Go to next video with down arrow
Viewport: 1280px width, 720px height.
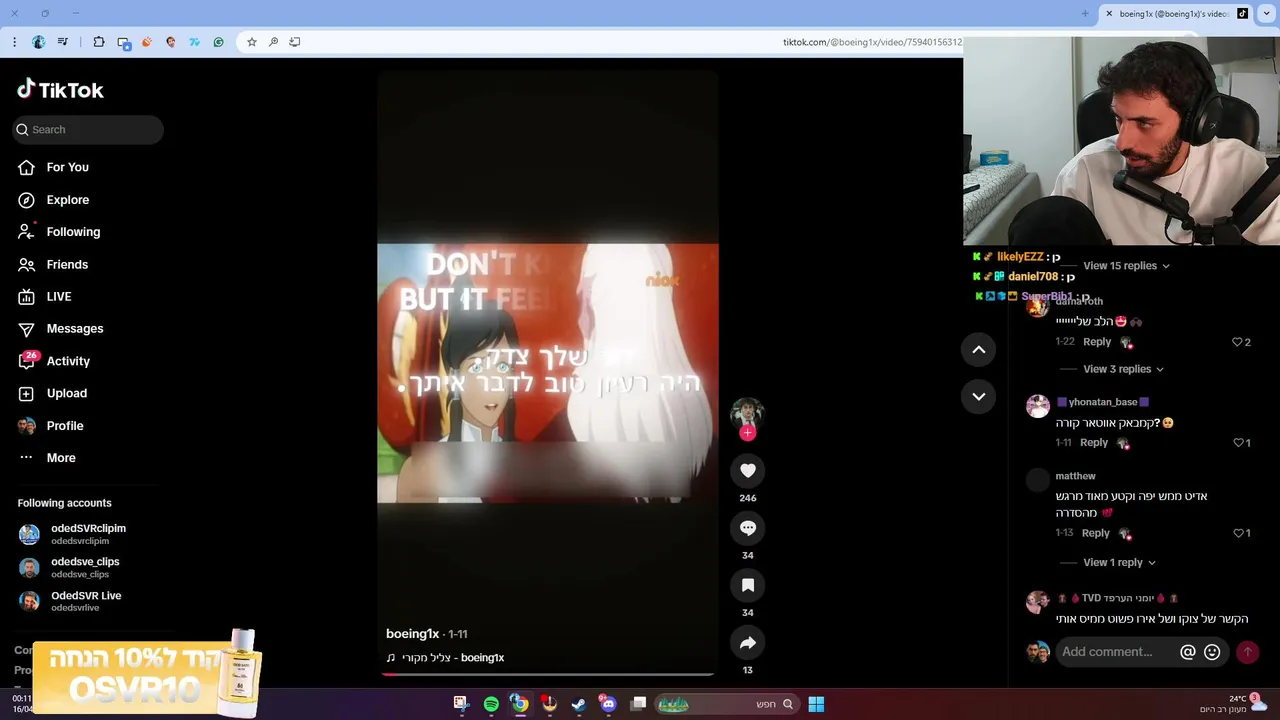(979, 396)
